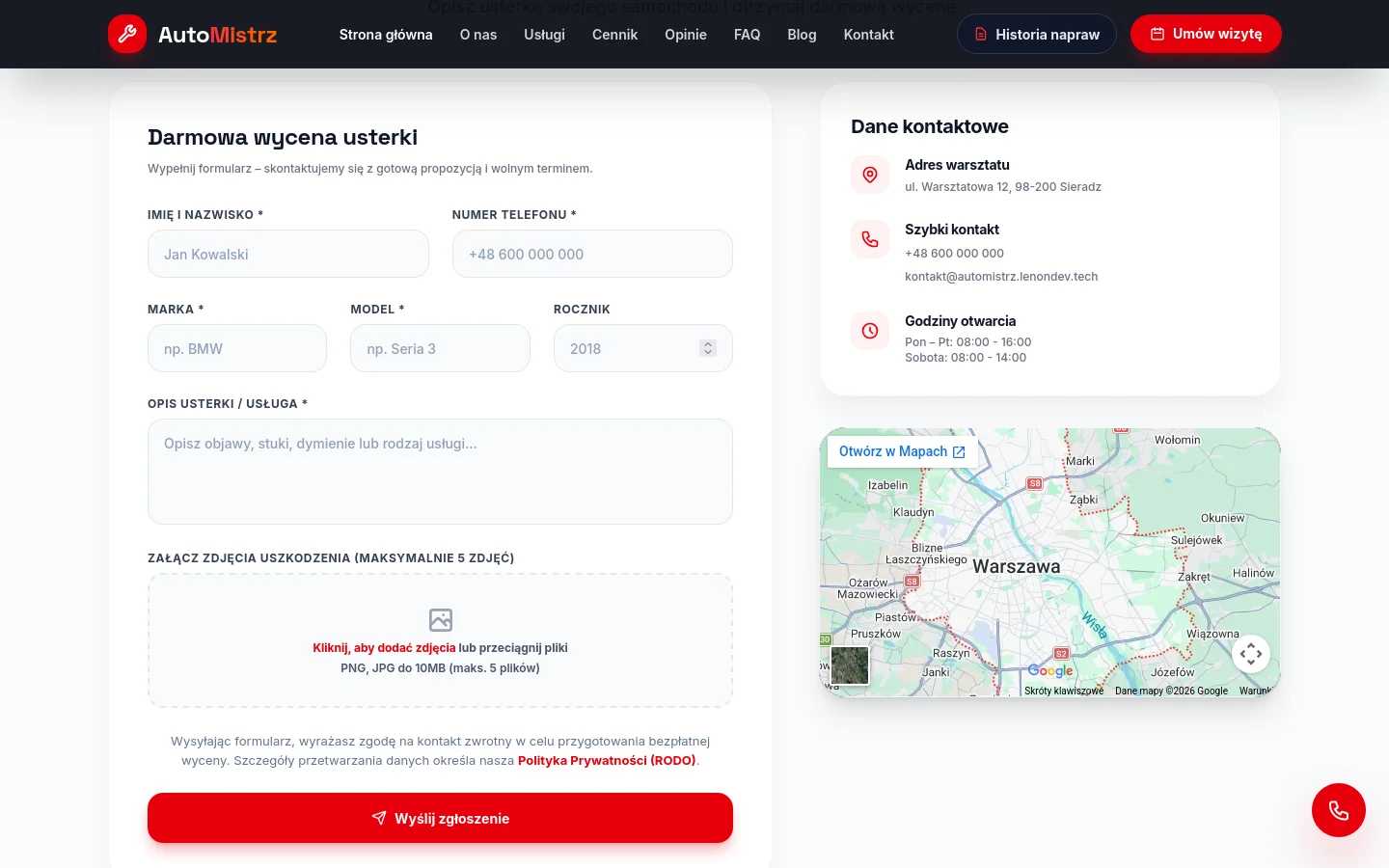1389x868 pixels.
Task: Click the image upload icon in the dropzone
Action: 441,619
